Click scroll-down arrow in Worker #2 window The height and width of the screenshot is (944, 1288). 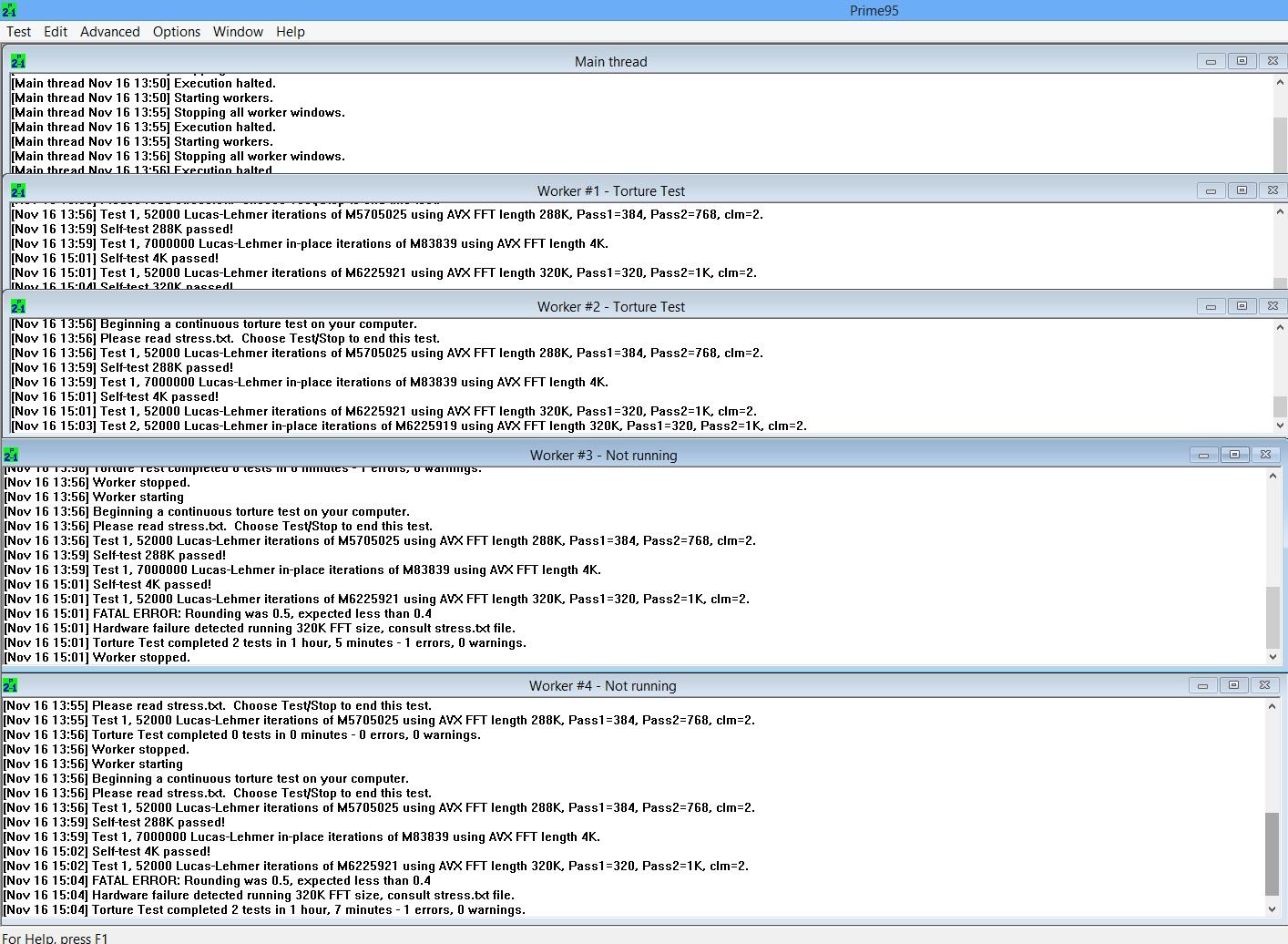(1280, 426)
